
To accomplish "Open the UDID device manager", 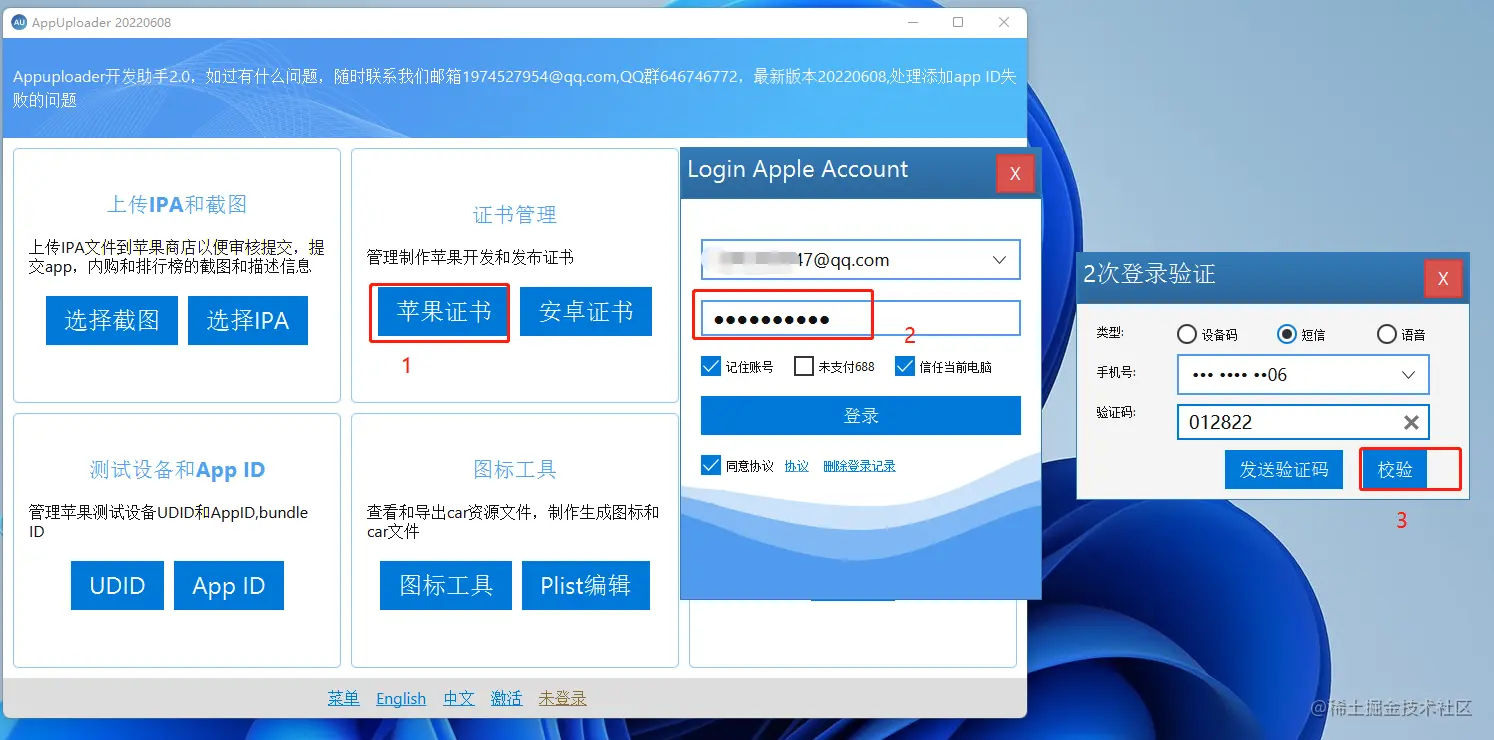I will (x=116, y=585).
